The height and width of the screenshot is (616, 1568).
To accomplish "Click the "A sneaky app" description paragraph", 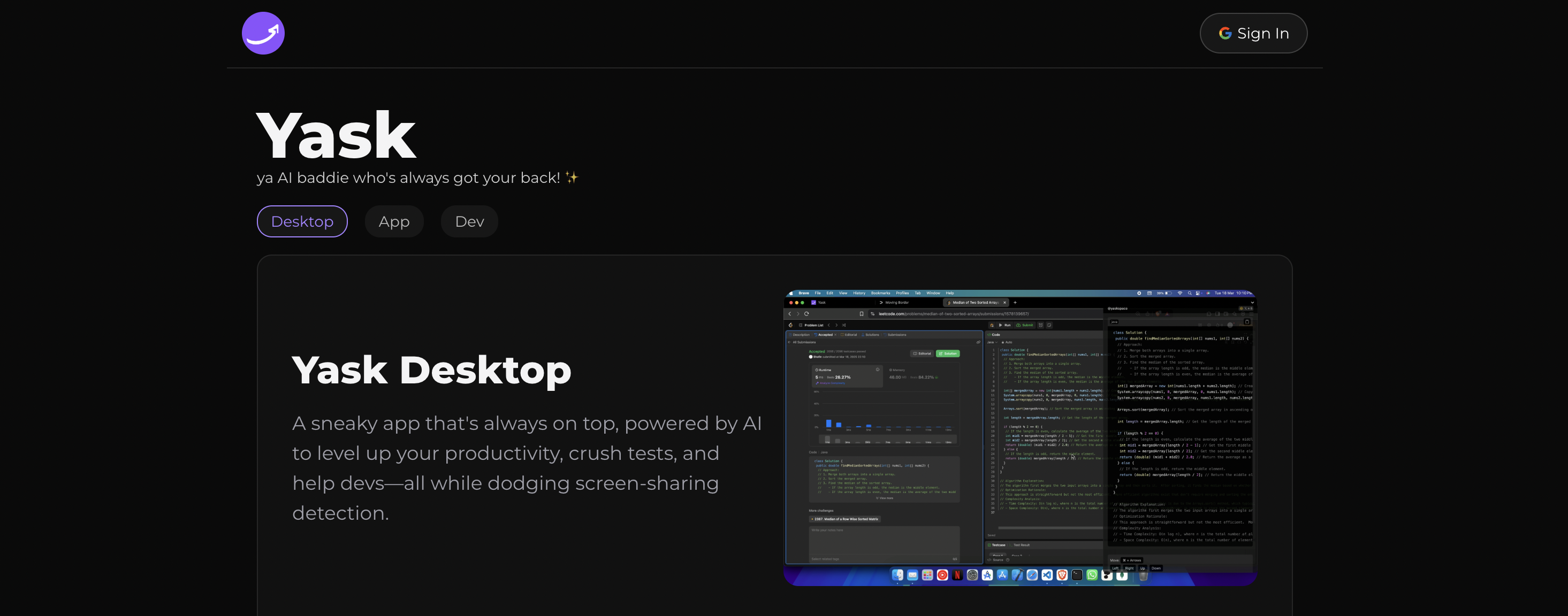I will [x=527, y=468].
